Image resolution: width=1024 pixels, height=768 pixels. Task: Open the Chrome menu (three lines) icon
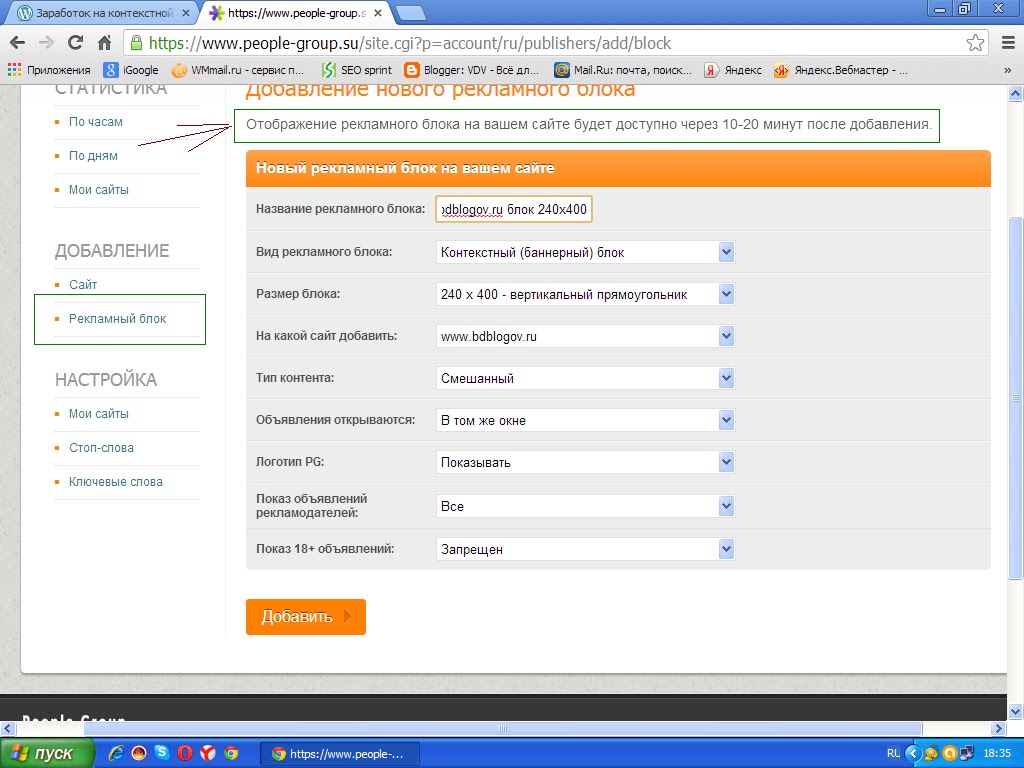coord(1008,43)
